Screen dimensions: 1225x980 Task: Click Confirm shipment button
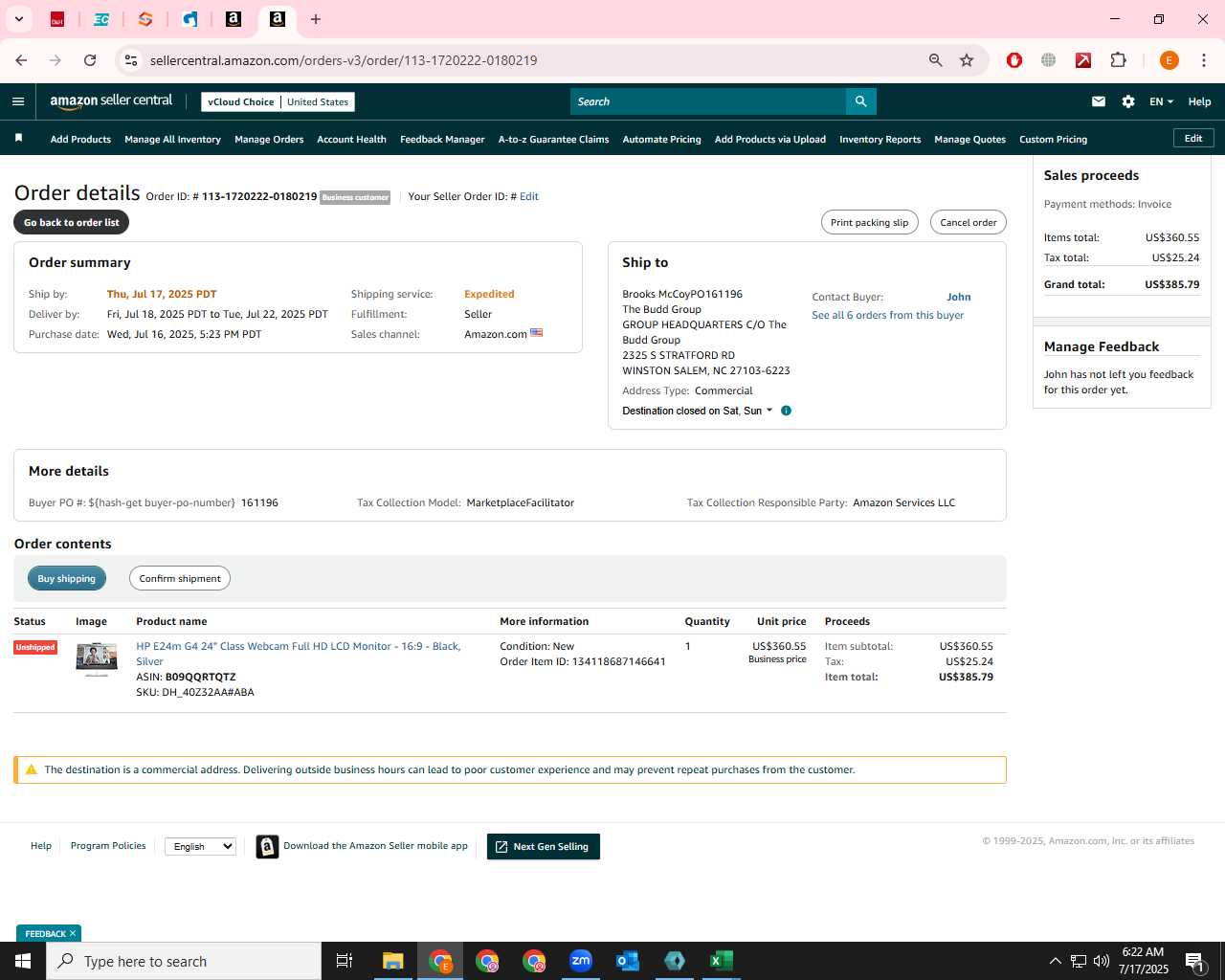(x=180, y=578)
